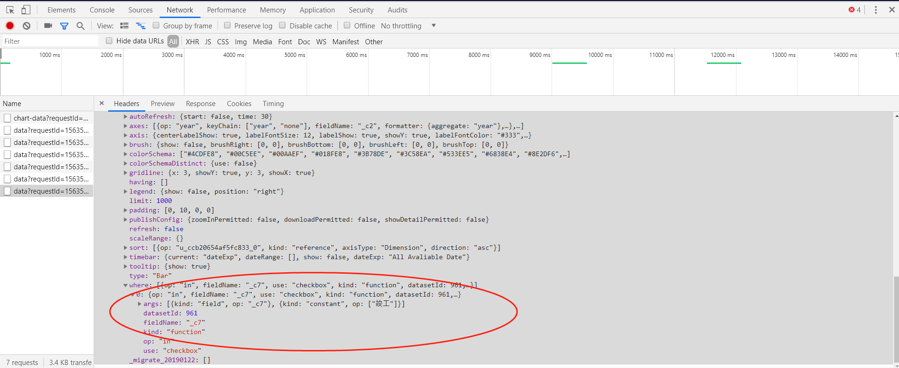Open the Application tab
This screenshot has height=368, width=899.
[x=317, y=10]
